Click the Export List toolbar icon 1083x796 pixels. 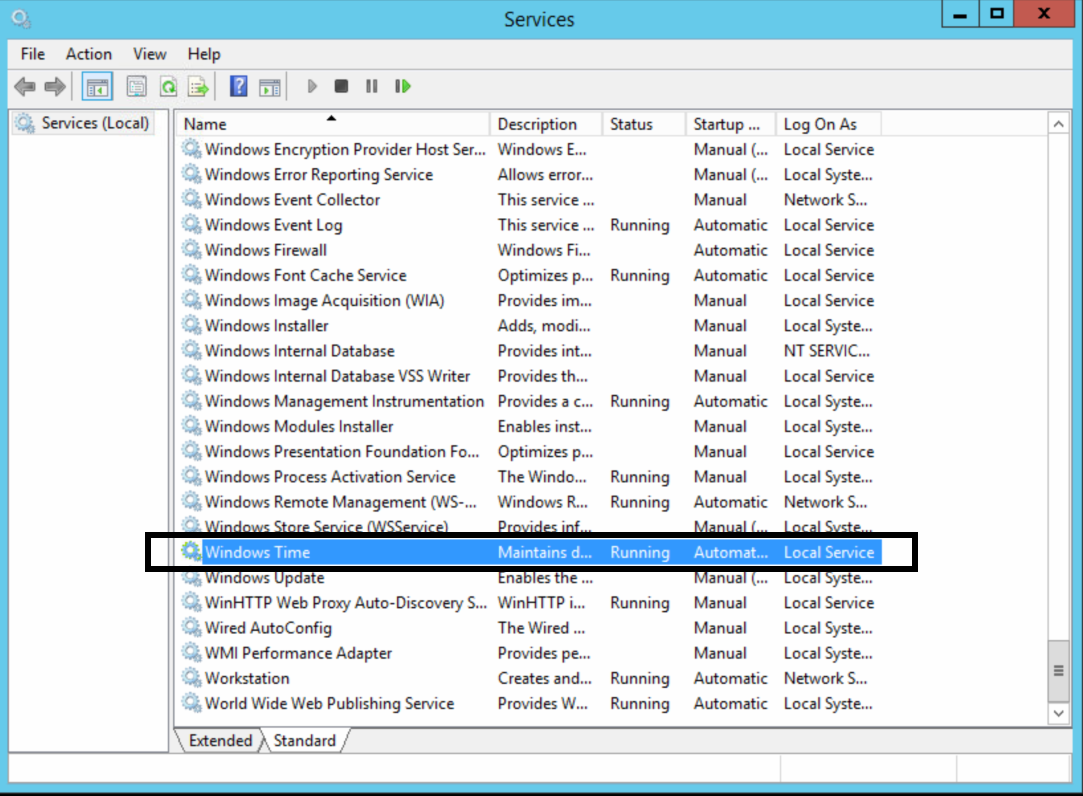pos(197,86)
